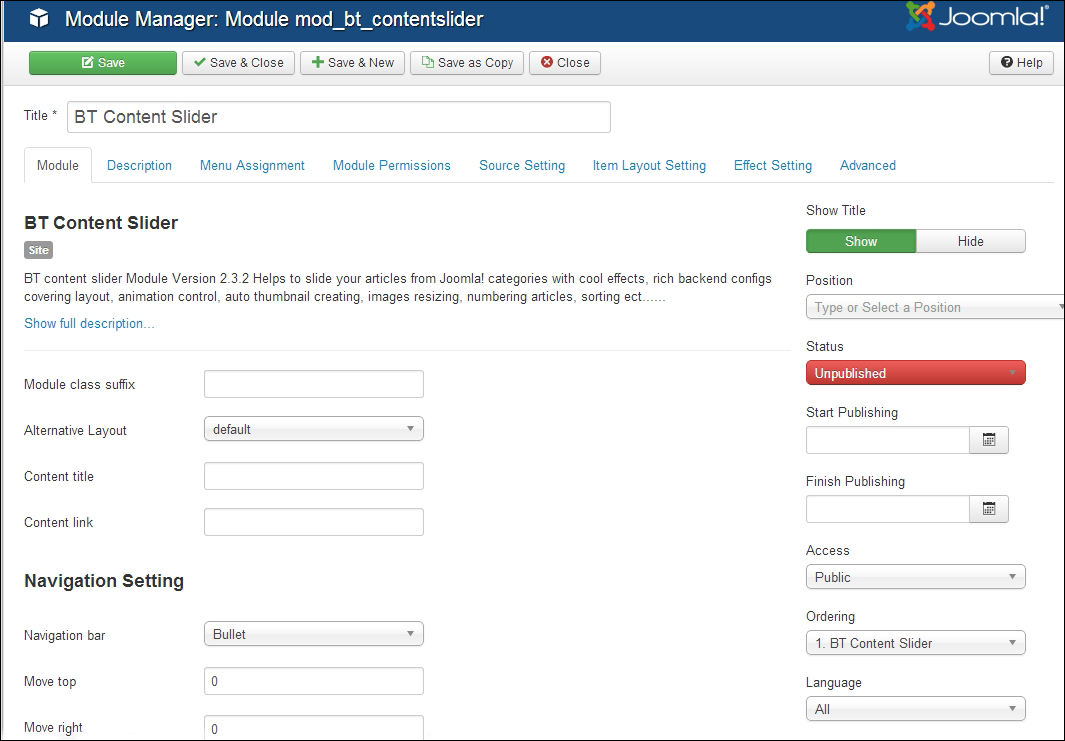Click the module cube icon in header

[39, 18]
